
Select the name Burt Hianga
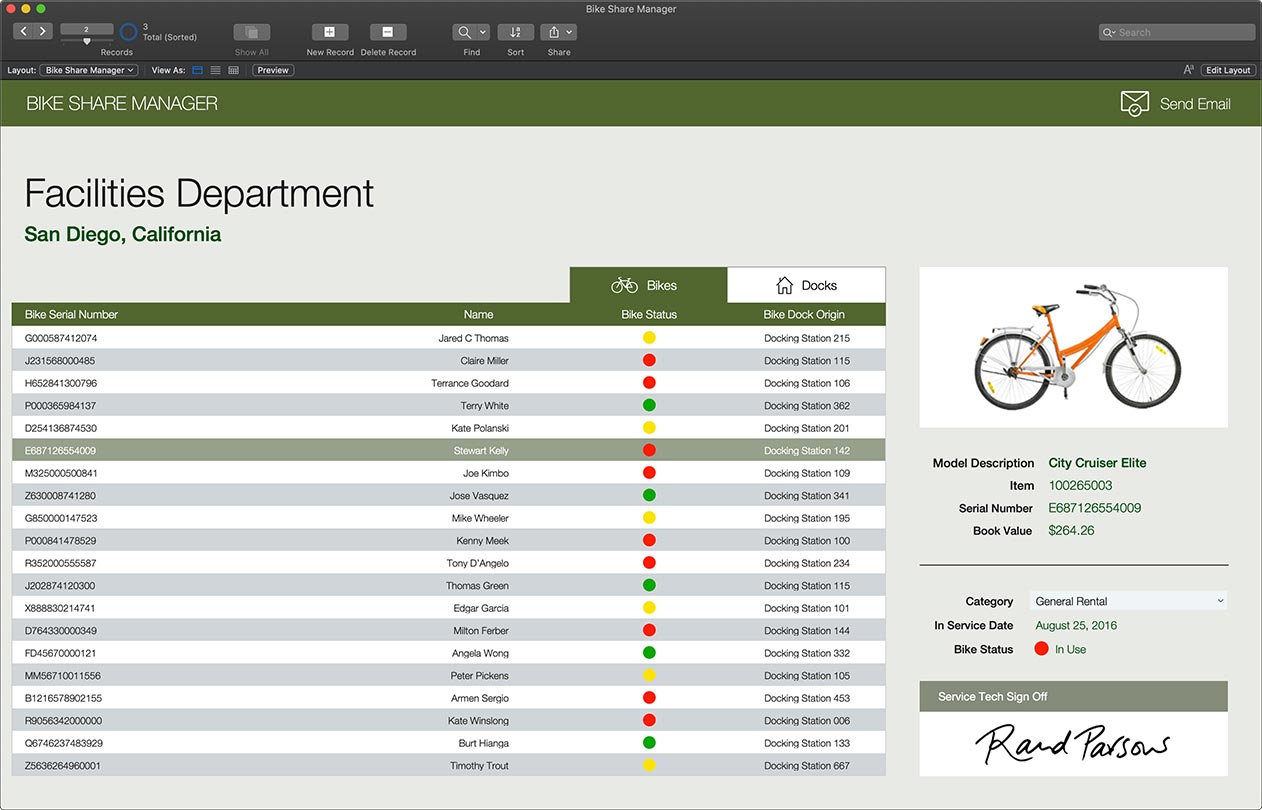(x=484, y=743)
